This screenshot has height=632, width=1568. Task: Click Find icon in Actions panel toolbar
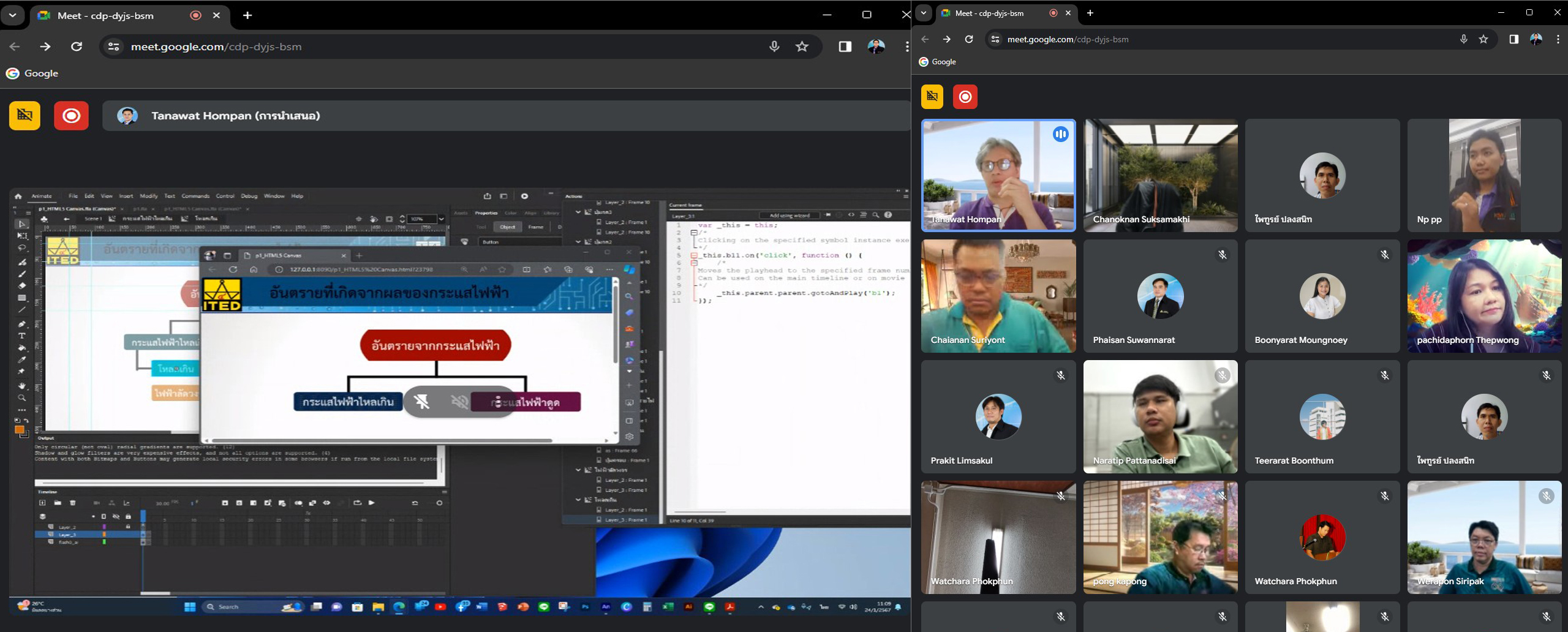[875, 215]
